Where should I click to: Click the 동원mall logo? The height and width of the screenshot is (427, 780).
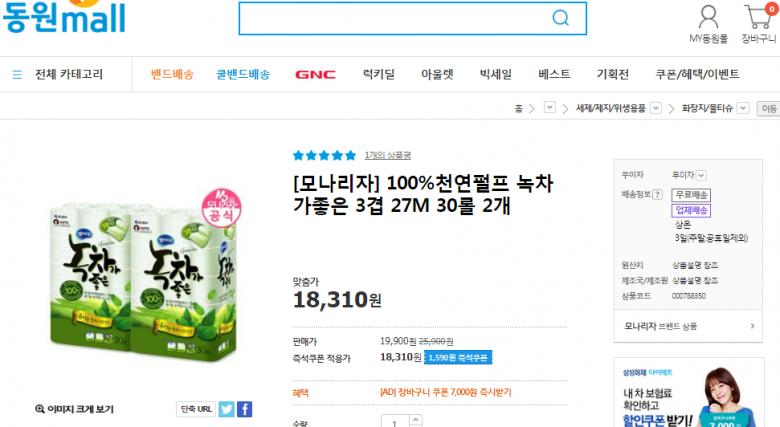tap(63, 18)
